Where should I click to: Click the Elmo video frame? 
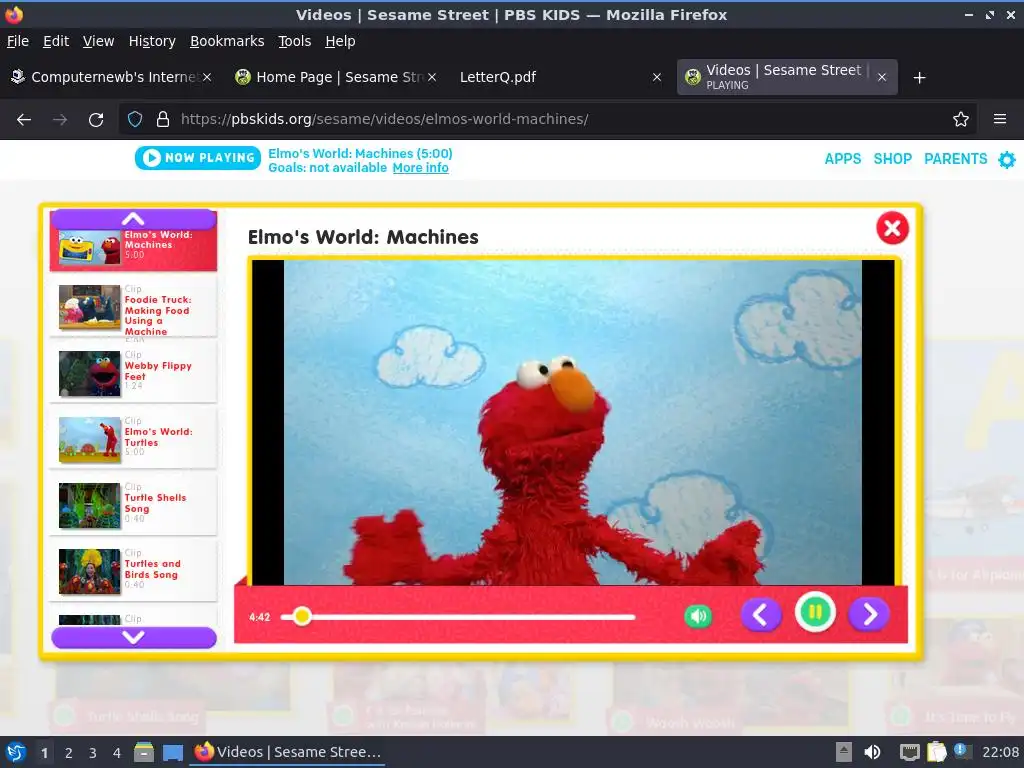[573, 422]
